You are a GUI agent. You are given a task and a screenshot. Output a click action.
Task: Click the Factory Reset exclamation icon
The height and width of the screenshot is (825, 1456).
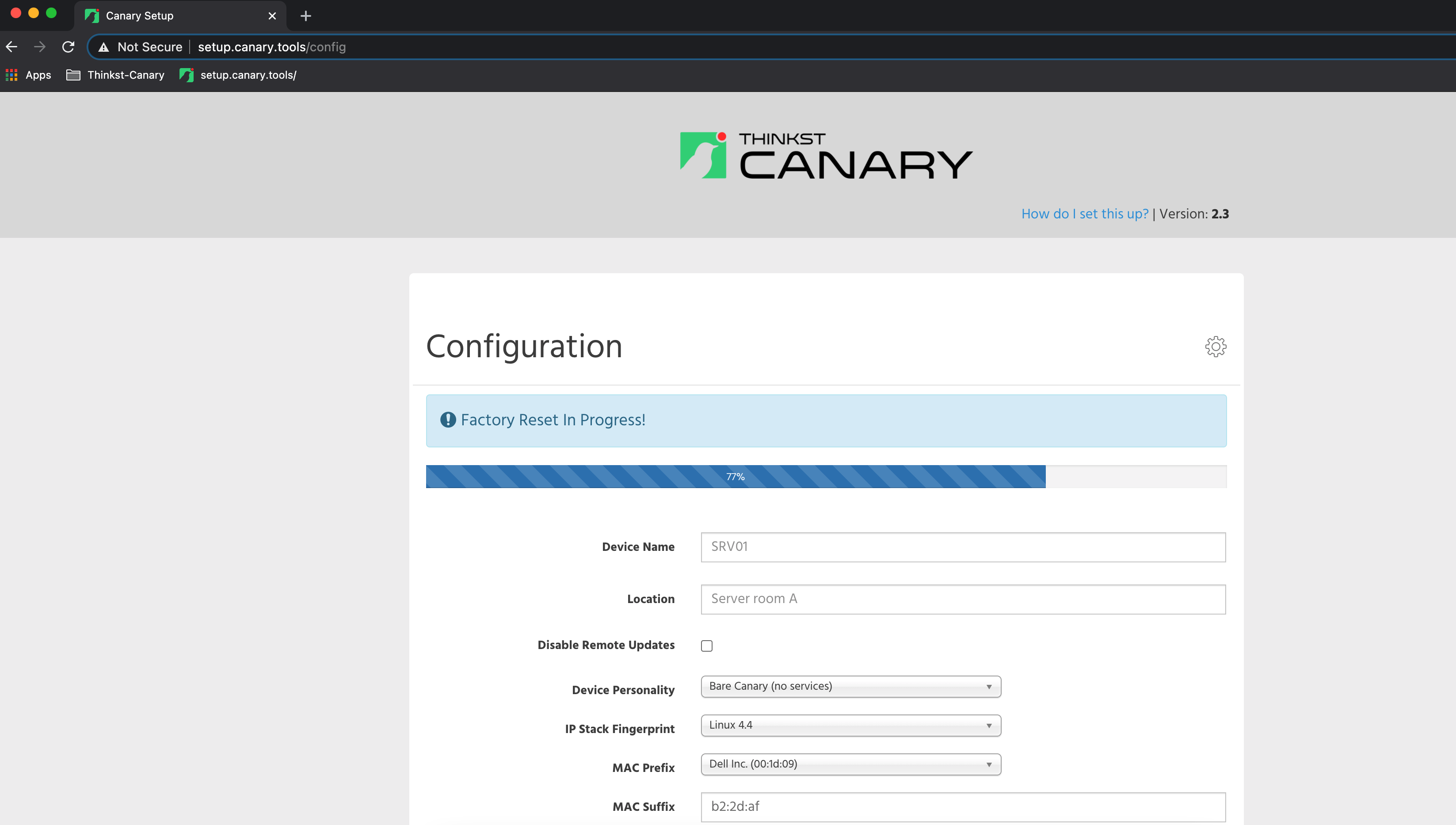[x=448, y=420]
